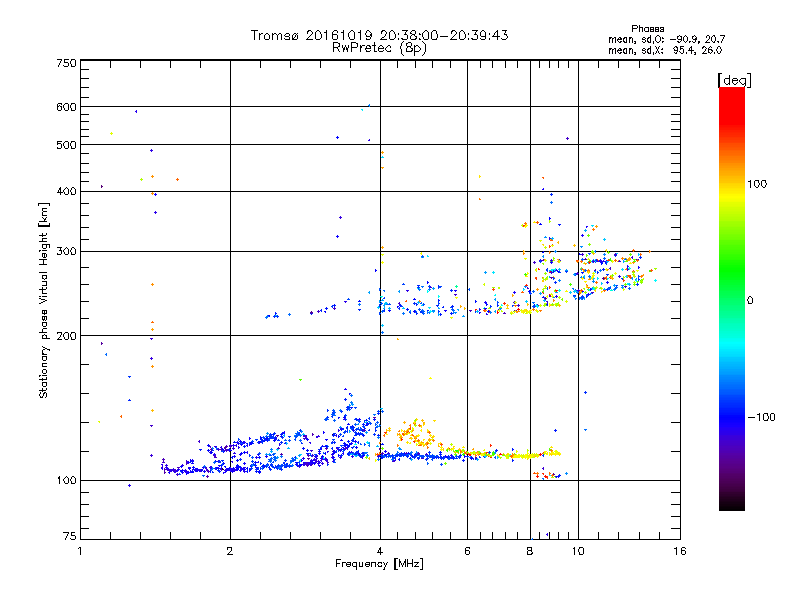Viewport: 800px width, 600px height.
Task: Click the x-axis tick label '8'
Action: (x=530, y=551)
